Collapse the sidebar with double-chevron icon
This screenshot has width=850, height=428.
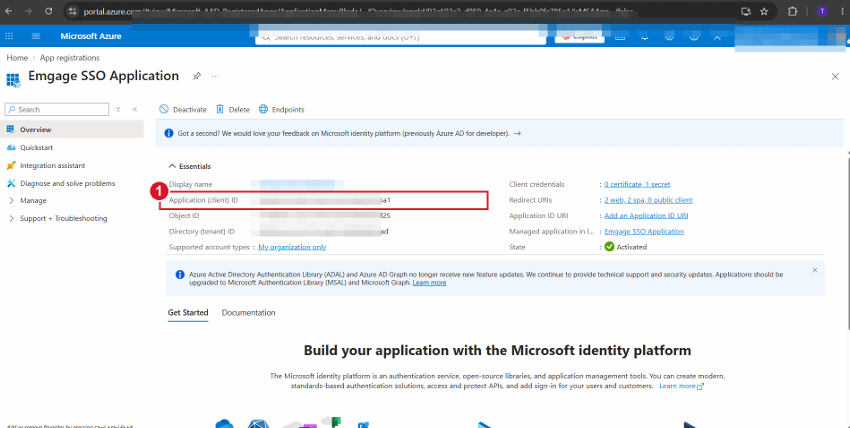(x=135, y=109)
